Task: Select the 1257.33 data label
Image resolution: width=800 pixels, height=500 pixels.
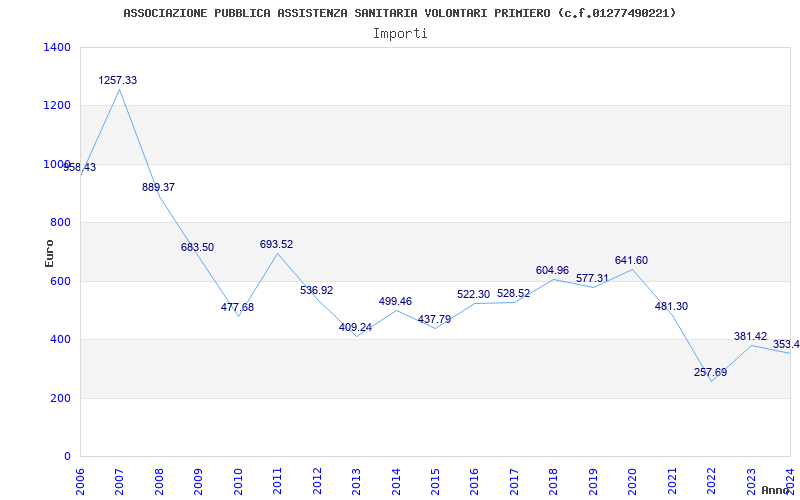Action: [118, 80]
